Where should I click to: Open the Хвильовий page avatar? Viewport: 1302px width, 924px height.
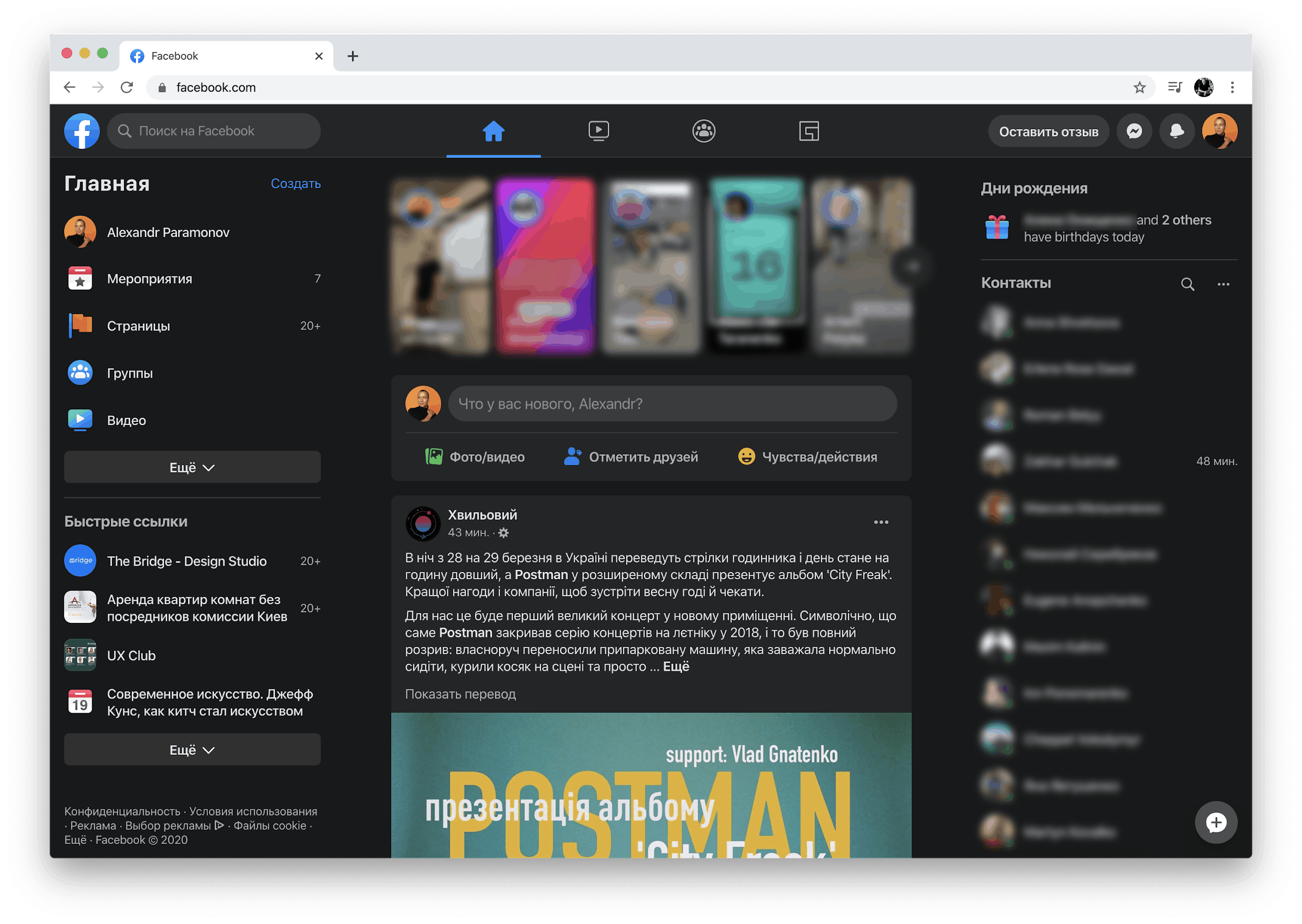(423, 523)
